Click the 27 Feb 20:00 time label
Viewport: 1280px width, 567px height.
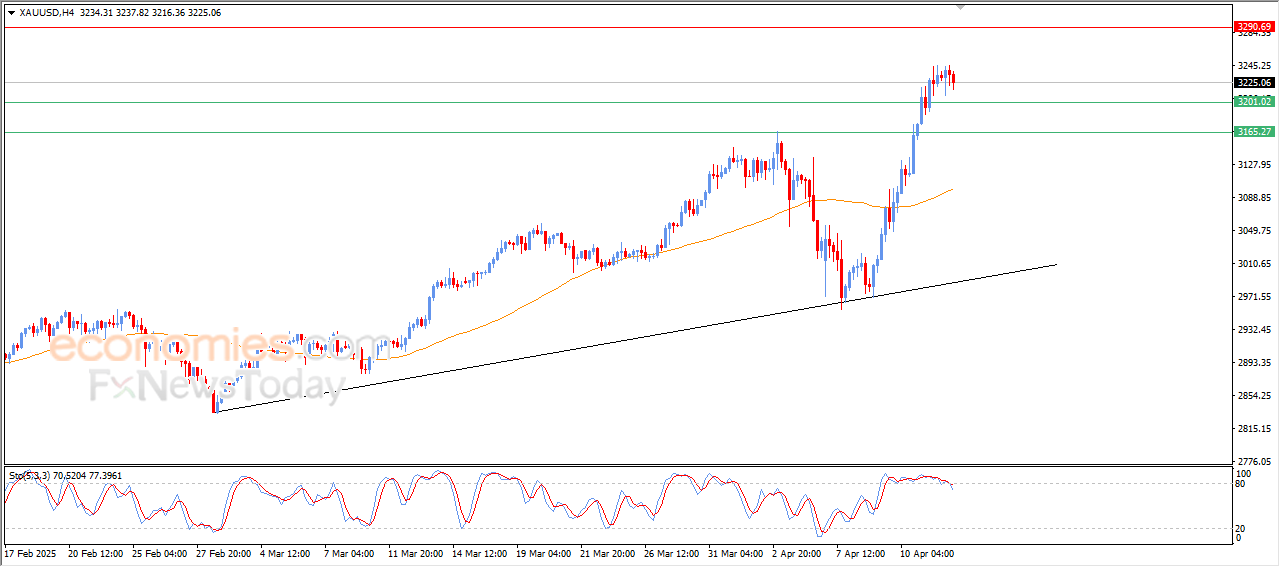[223, 553]
